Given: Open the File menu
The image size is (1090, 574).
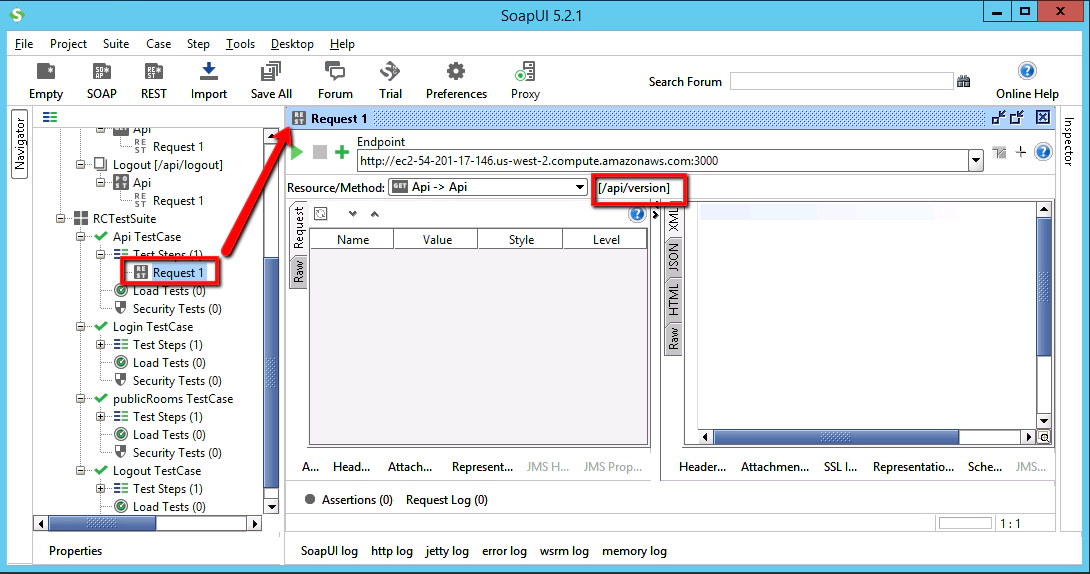Looking at the screenshot, I should click(x=24, y=44).
